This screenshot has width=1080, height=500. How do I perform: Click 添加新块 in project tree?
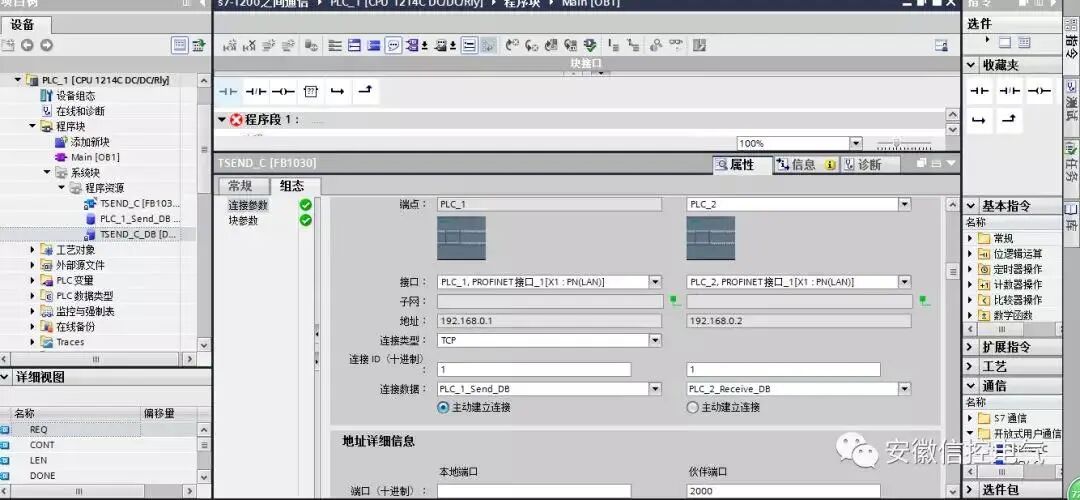(90, 142)
